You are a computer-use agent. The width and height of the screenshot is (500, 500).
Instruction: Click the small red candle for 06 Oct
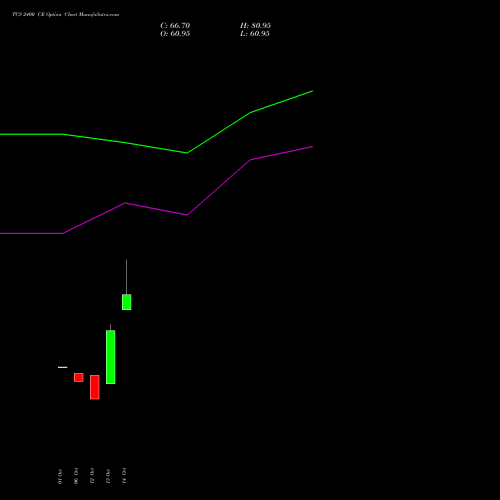[x=79, y=377]
